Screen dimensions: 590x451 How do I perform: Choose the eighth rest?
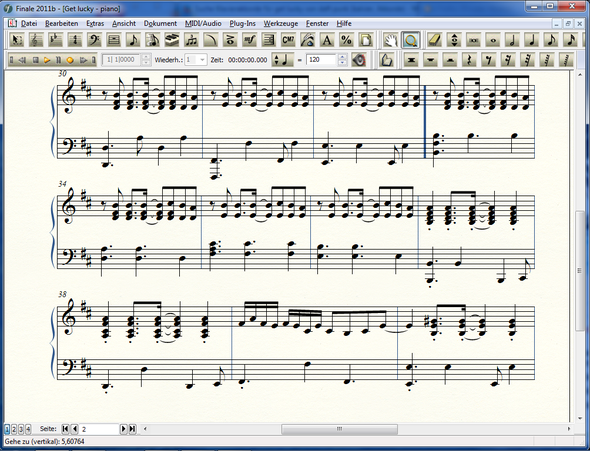click(489, 60)
